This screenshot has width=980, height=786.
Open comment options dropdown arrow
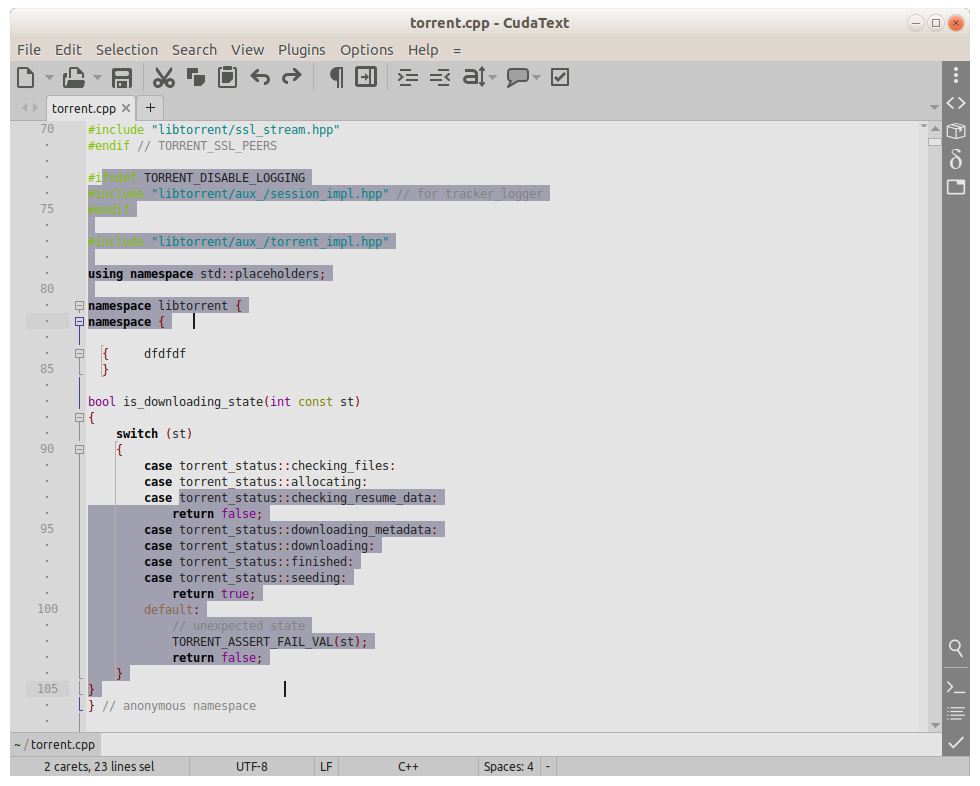click(x=536, y=77)
